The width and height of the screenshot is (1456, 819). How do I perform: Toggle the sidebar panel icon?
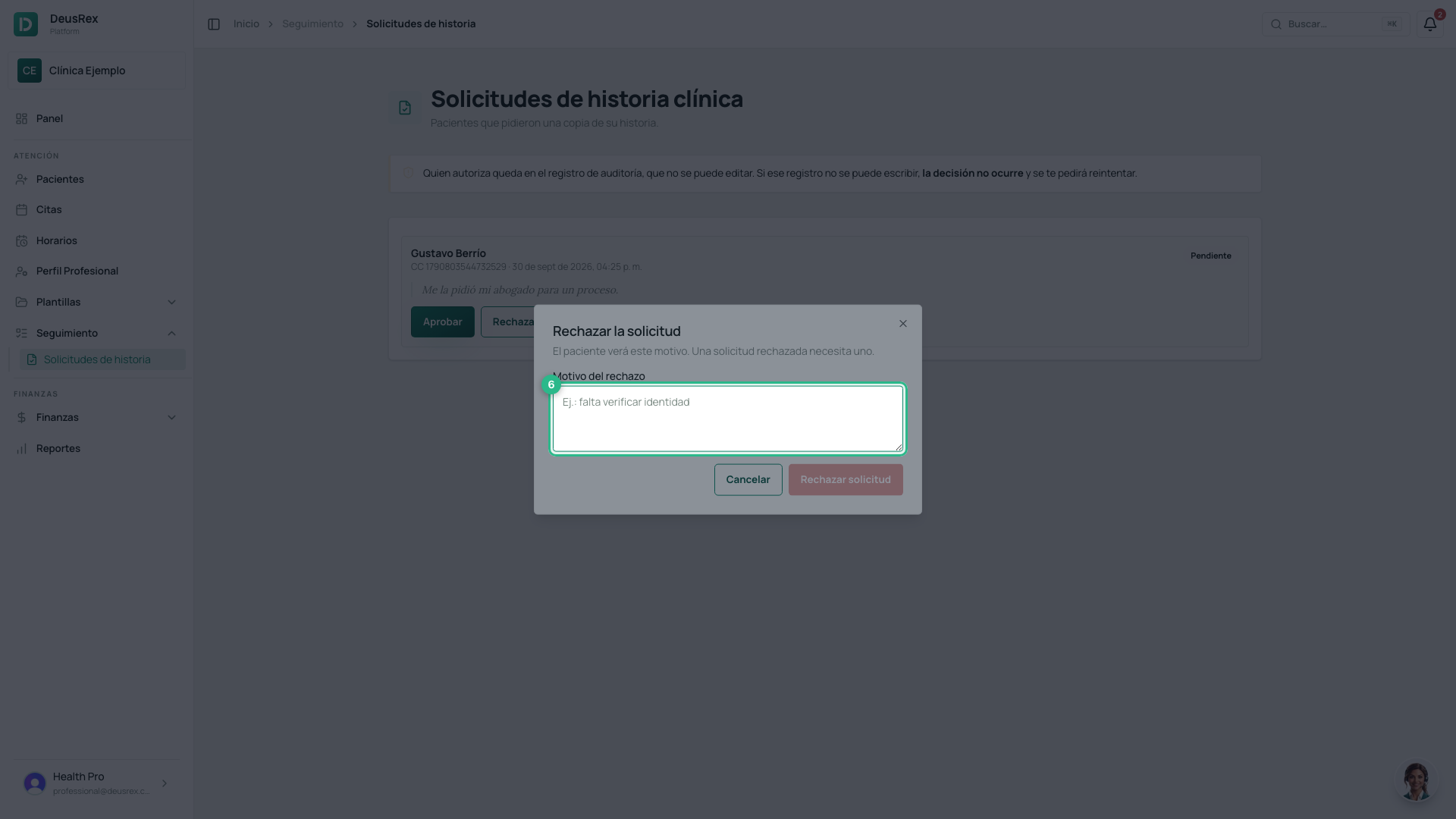click(214, 24)
